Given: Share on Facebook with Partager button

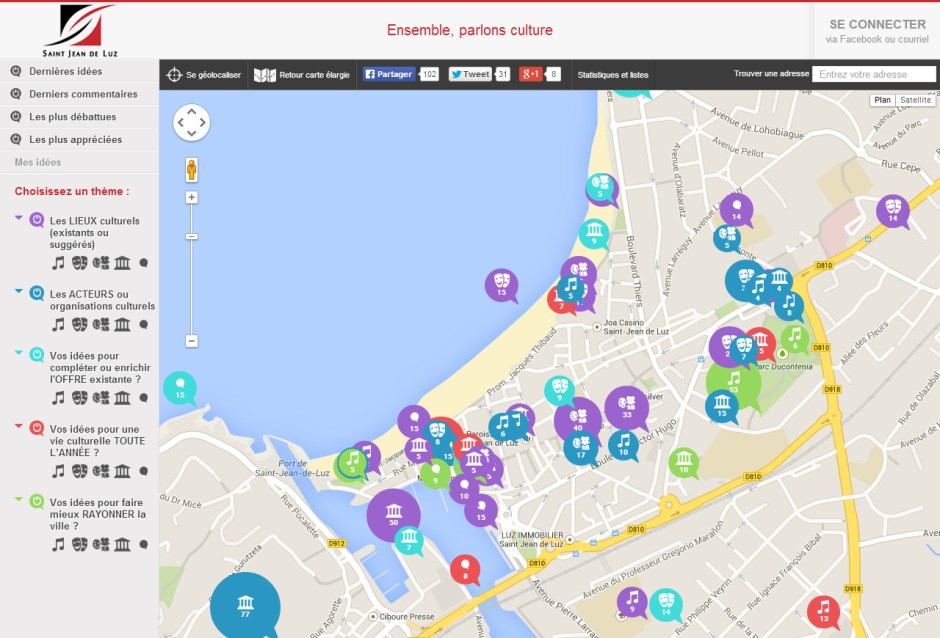Looking at the screenshot, I should pos(389,74).
